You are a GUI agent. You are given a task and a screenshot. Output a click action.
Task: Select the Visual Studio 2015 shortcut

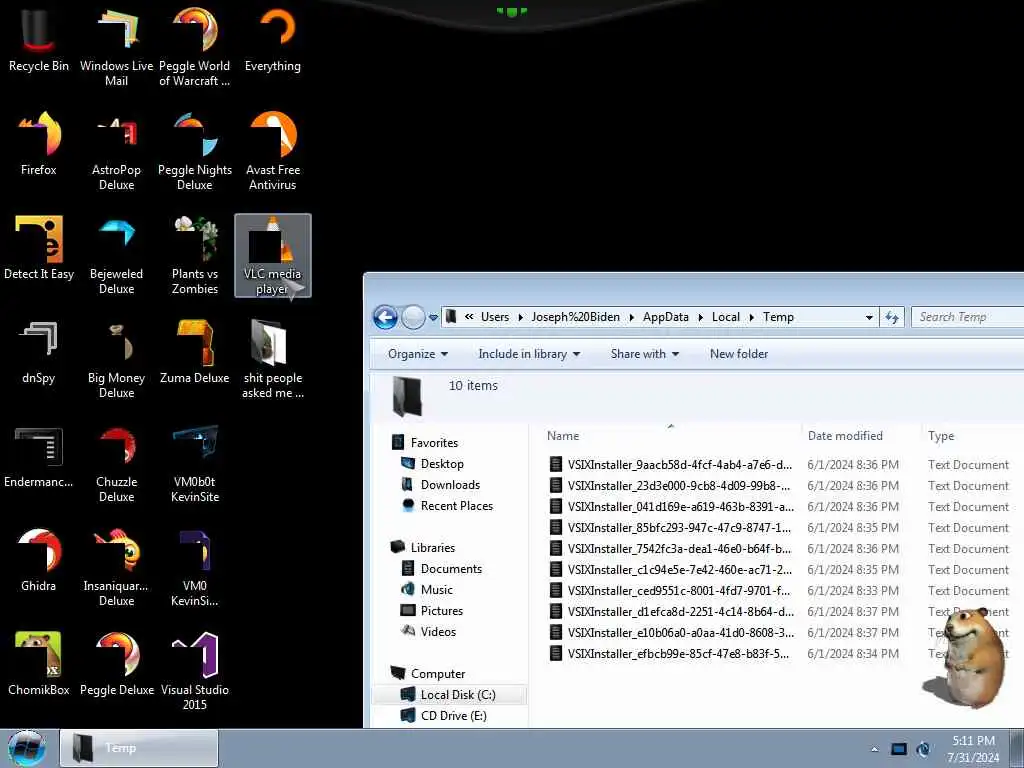[195, 670]
